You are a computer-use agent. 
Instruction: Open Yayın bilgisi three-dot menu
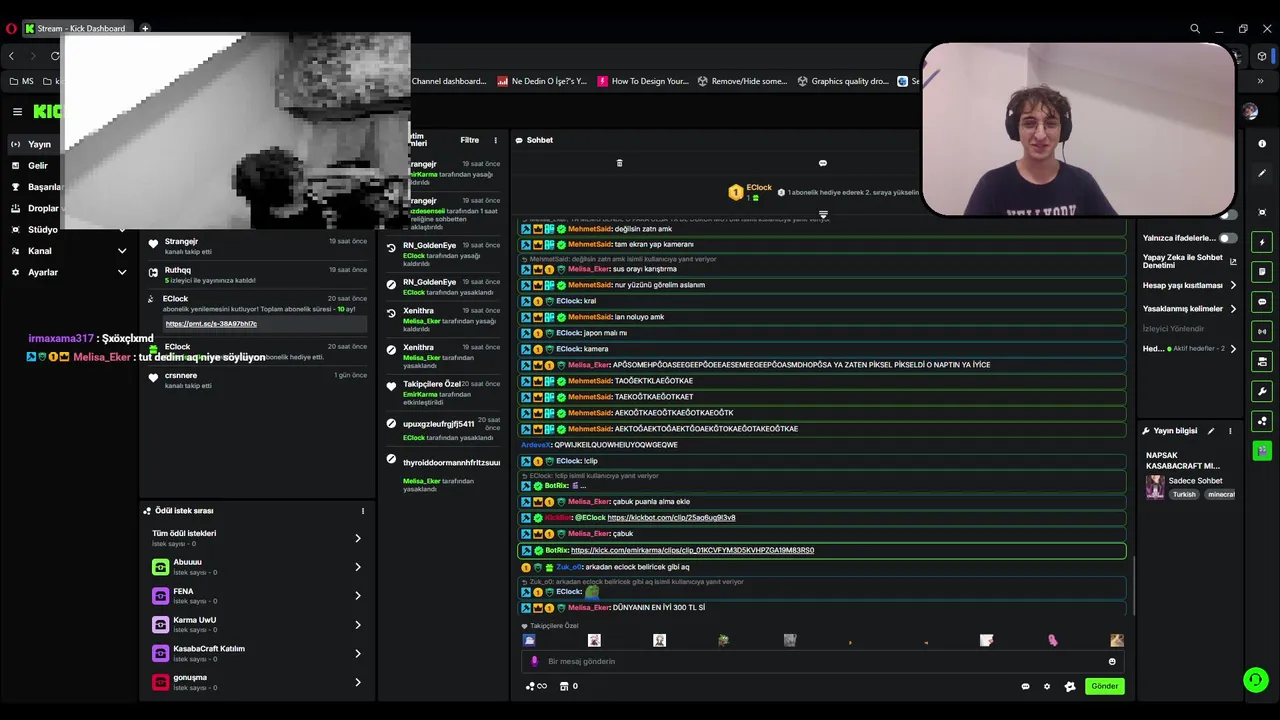(x=1230, y=431)
